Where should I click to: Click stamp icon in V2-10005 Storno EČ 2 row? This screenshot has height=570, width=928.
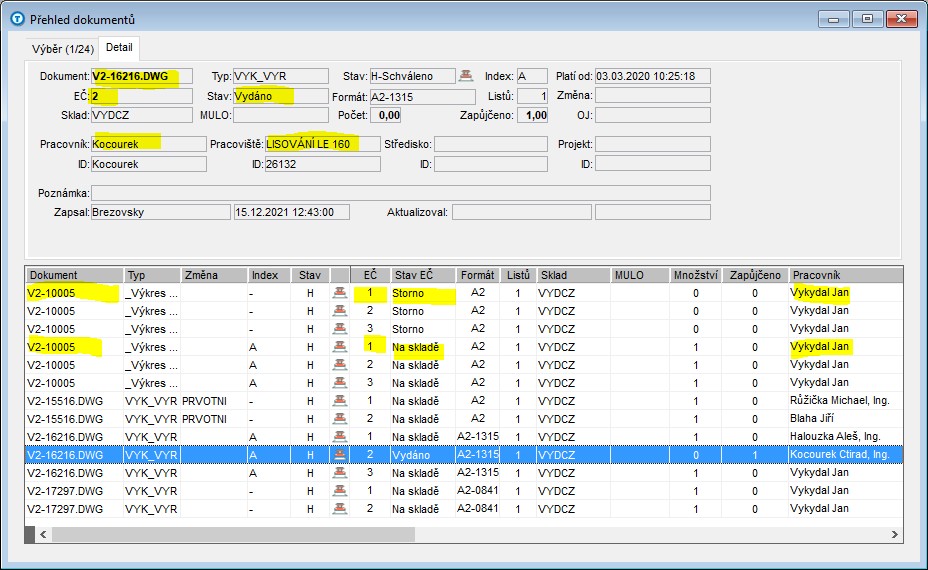(x=340, y=311)
